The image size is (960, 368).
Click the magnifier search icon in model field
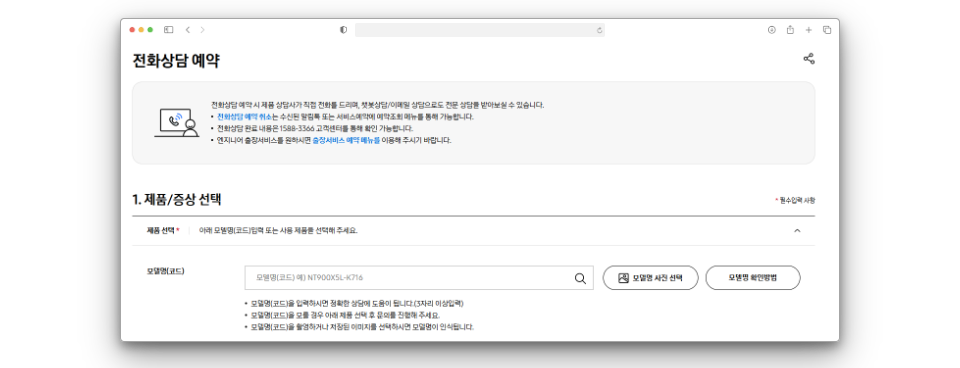tap(580, 278)
